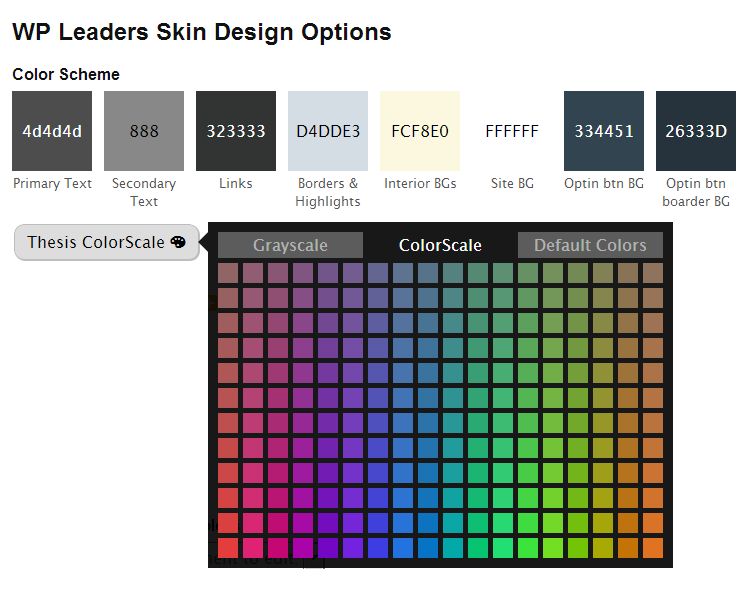Click the FFFFFF Site BG swatch
The width and height of the screenshot is (750, 597).
pyautogui.click(x=512, y=131)
